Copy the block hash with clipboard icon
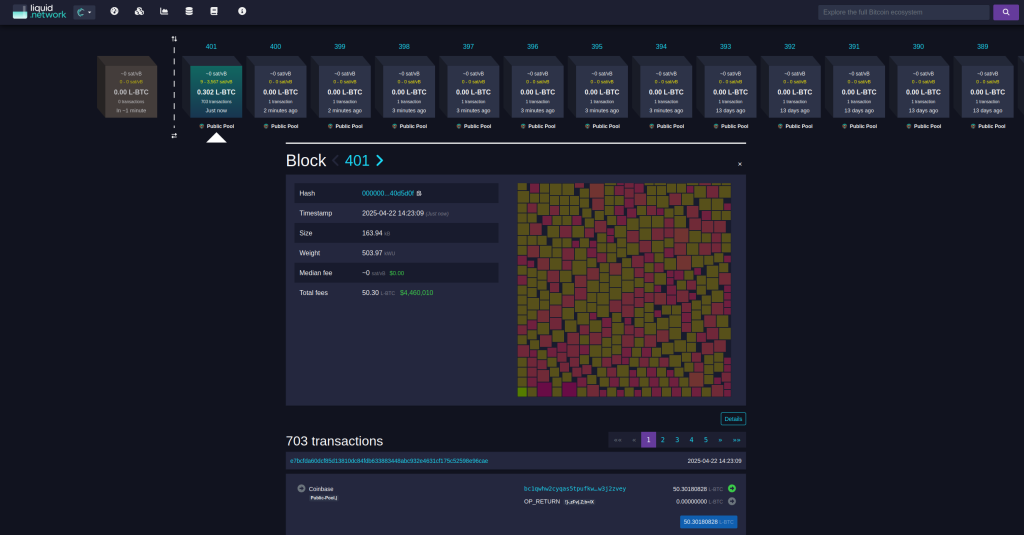The height and width of the screenshot is (535, 1024). point(419,193)
